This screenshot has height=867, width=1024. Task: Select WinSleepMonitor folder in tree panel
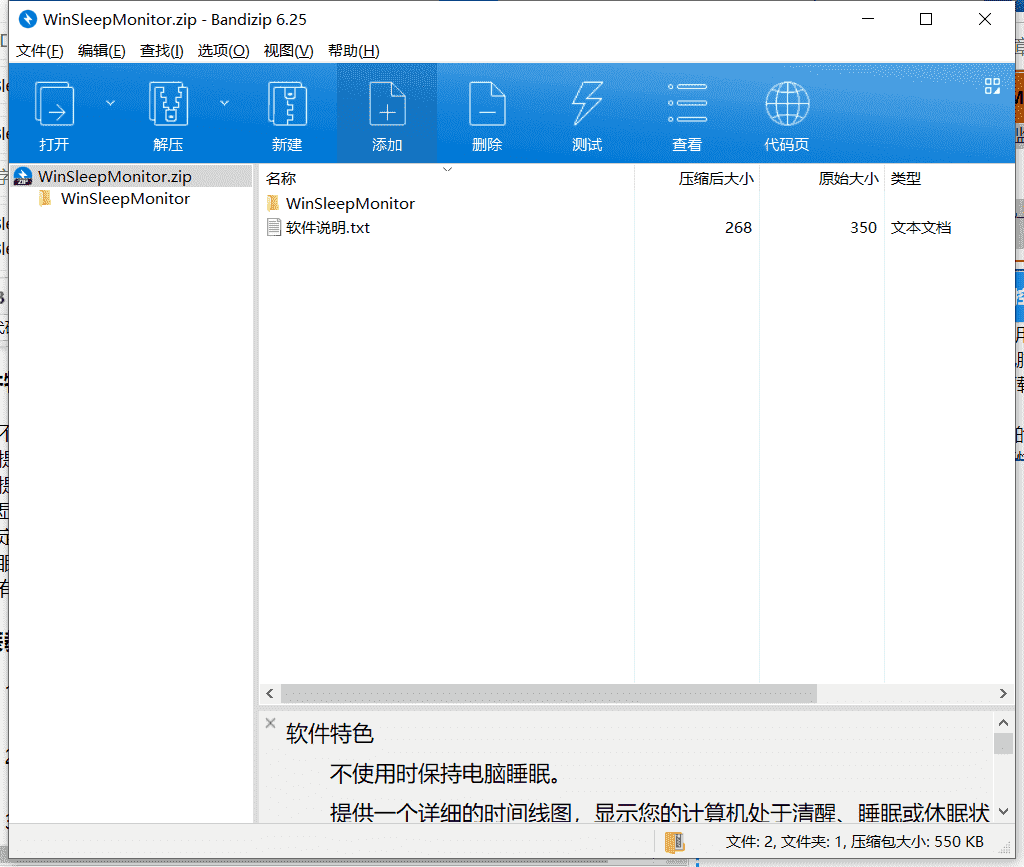tap(125, 198)
